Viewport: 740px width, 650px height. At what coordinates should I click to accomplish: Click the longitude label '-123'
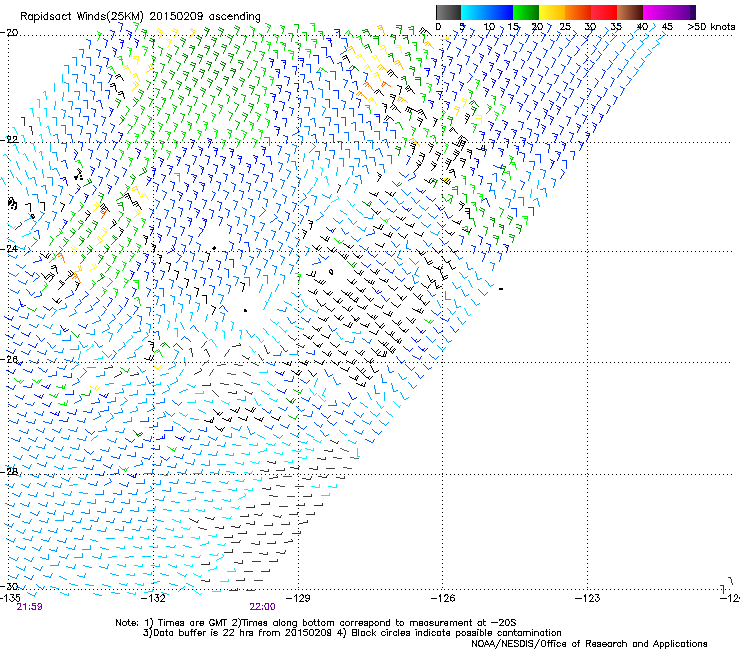pos(588,598)
